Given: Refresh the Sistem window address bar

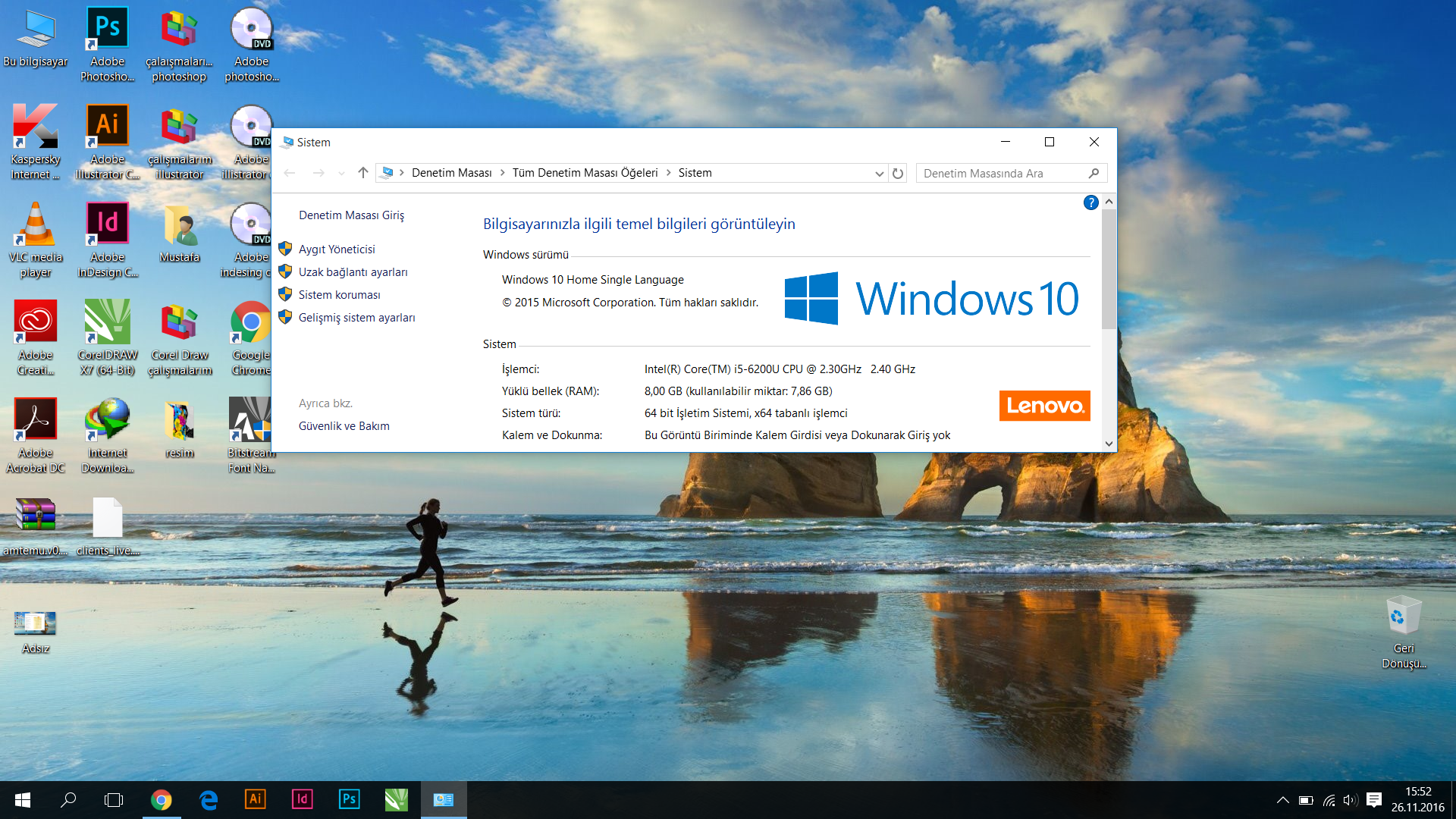Looking at the screenshot, I should point(898,173).
